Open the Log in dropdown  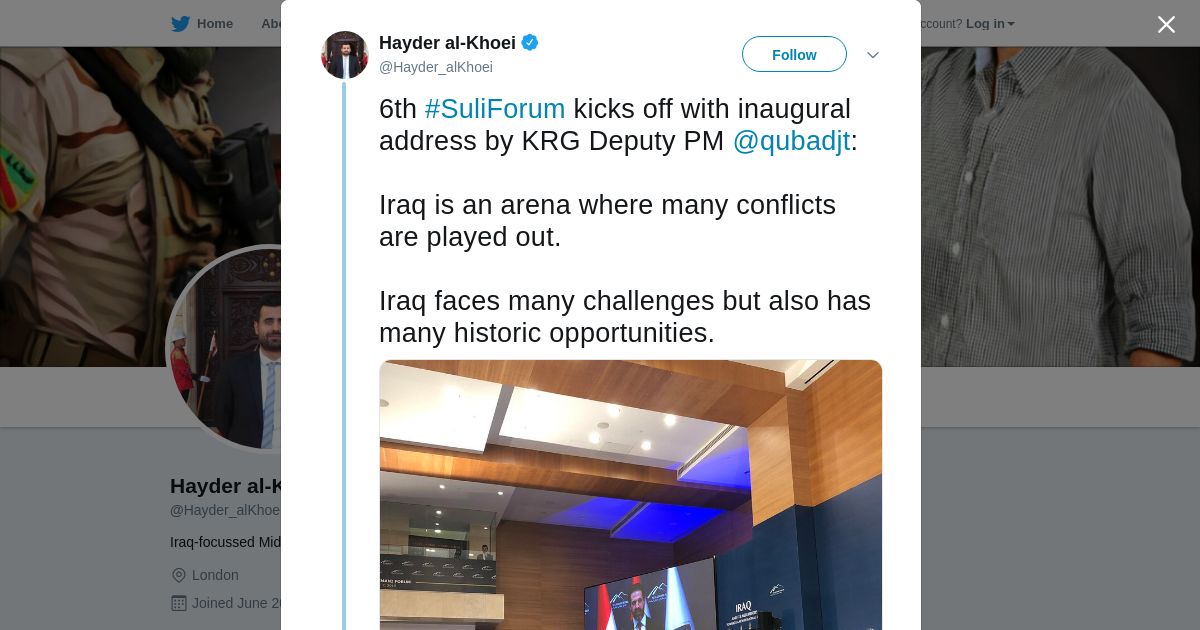tap(989, 24)
